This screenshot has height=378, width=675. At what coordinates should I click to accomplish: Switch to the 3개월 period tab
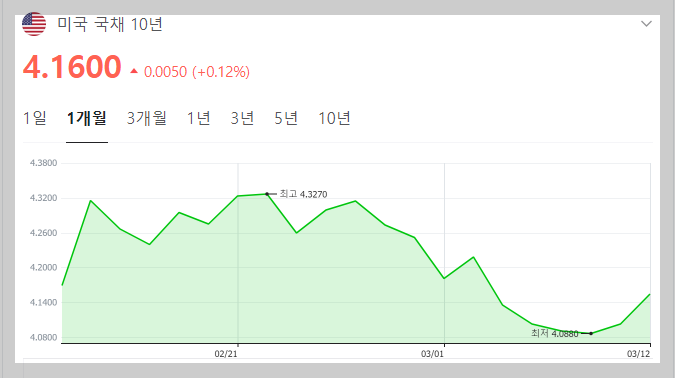click(146, 118)
